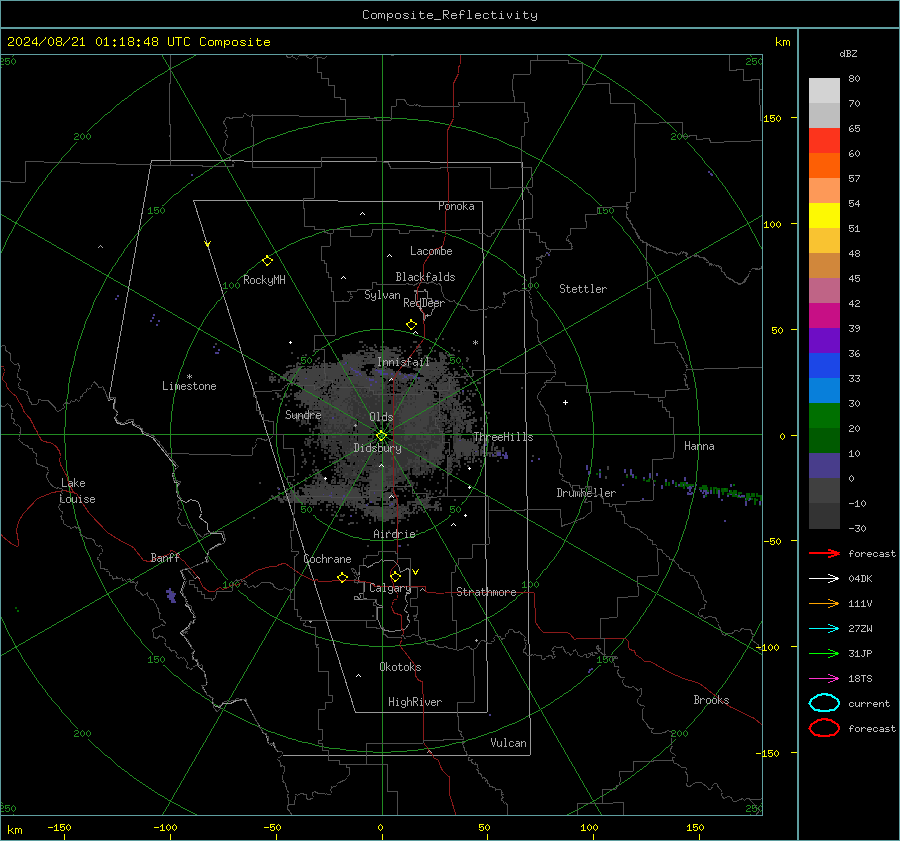Click the yellow diamond marker near RockyMH

click(267, 261)
